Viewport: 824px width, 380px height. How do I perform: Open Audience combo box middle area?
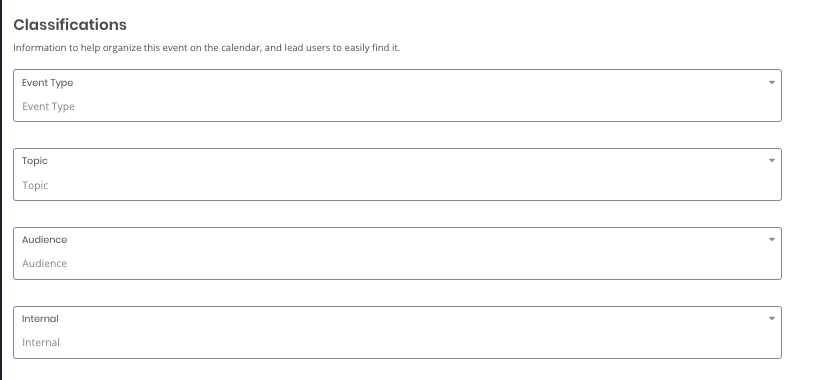coord(397,253)
